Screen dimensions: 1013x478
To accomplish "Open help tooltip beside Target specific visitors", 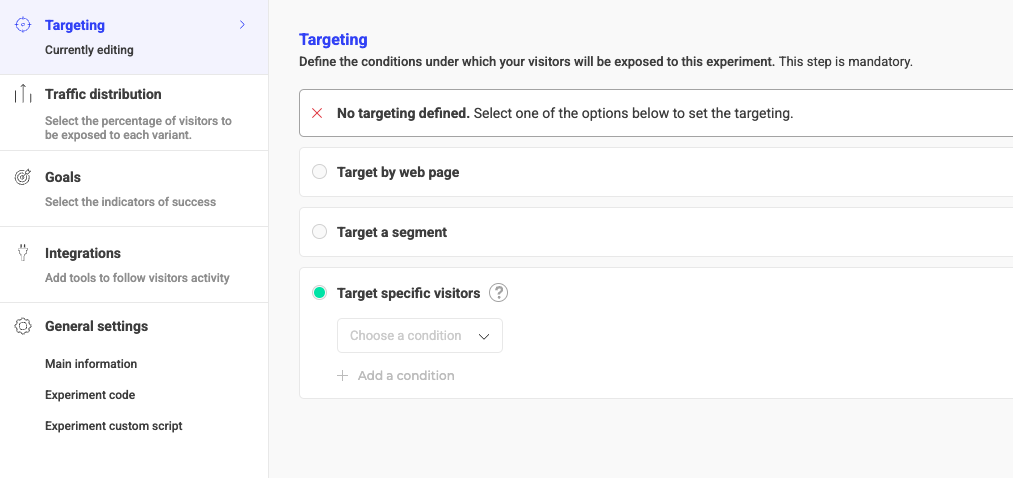I will point(499,293).
